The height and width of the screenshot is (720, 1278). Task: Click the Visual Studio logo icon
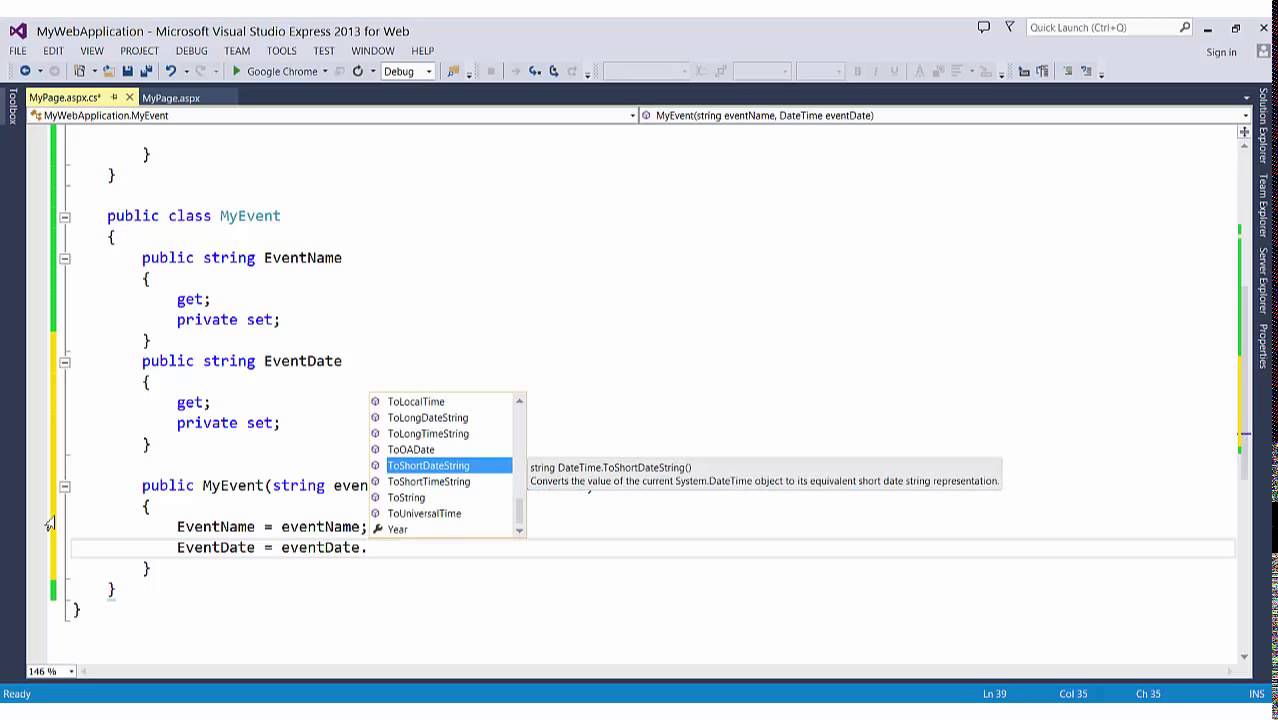tap(17, 30)
